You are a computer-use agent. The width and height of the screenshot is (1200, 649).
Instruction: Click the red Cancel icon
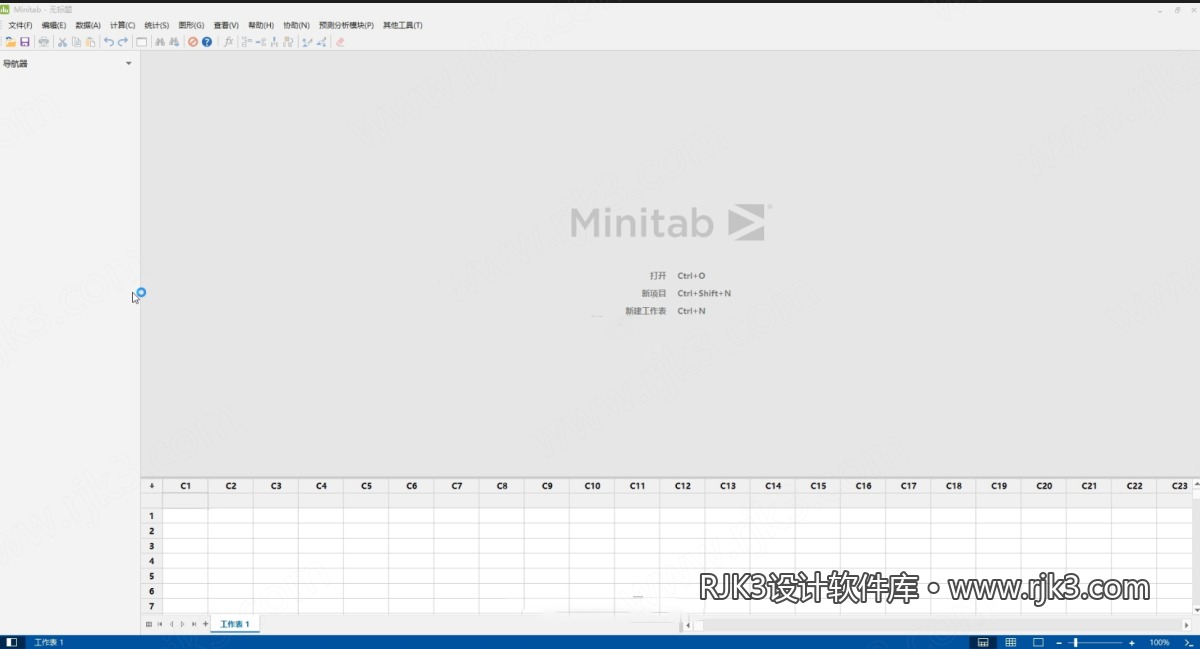pyautogui.click(x=193, y=42)
